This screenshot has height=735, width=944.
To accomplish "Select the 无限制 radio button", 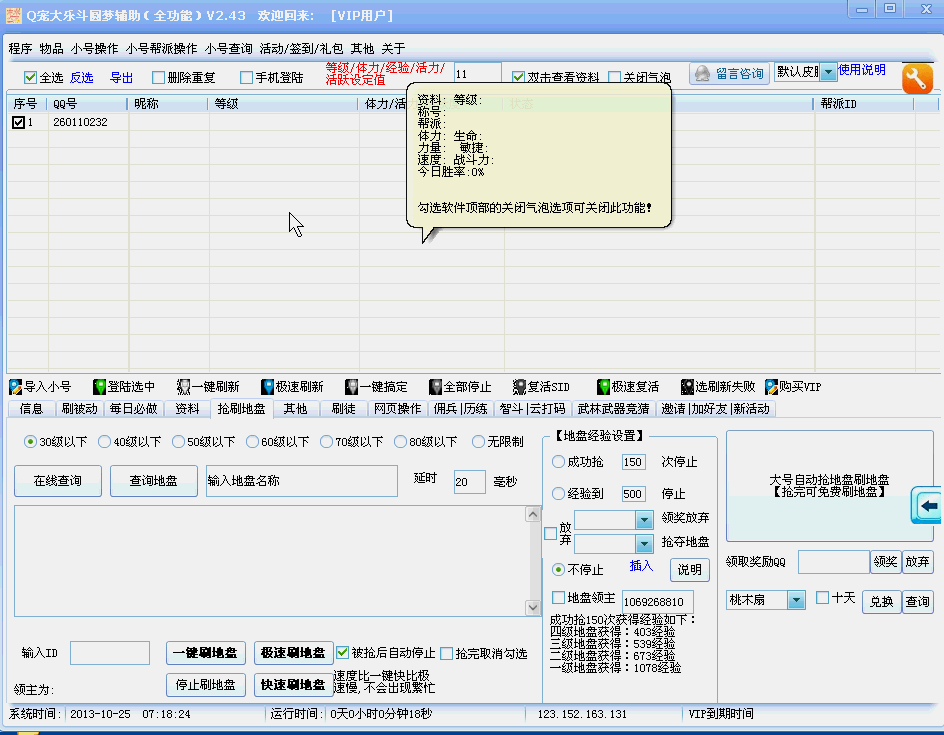I will [x=478, y=442].
